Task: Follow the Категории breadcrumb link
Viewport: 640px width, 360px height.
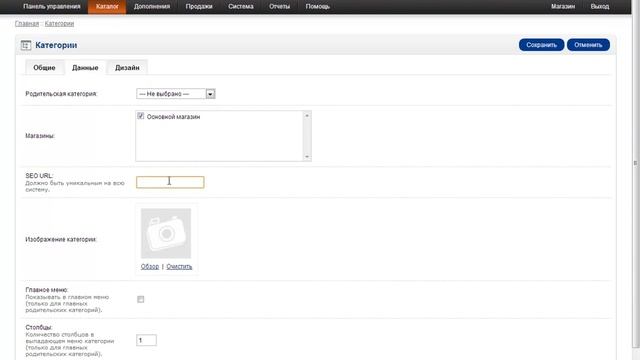Action: pyautogui.click(x=59, y=24)
